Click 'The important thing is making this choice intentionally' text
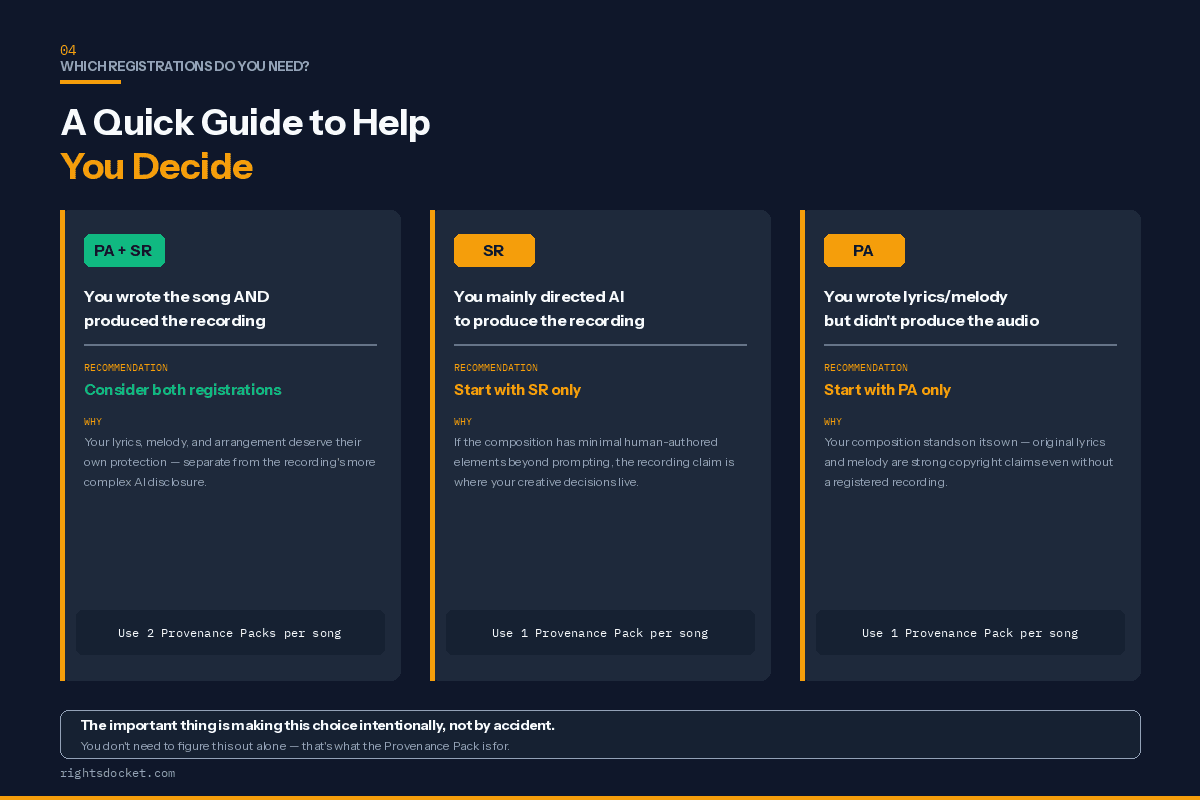This screenshot has width=1200, height=800. pyautogui.click(x=318, y=725)
